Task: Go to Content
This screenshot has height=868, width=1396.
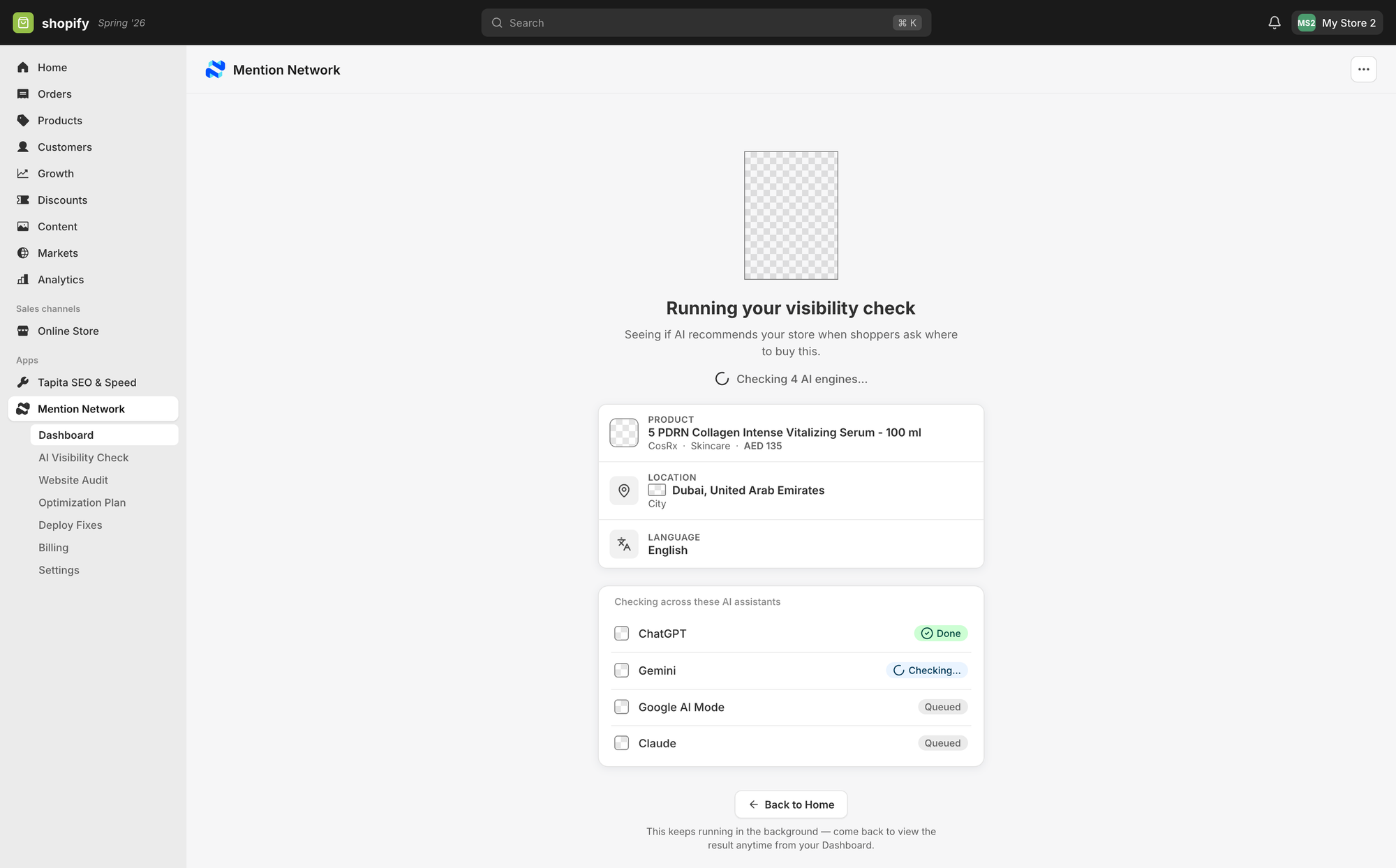Action: tap(93, 227)
